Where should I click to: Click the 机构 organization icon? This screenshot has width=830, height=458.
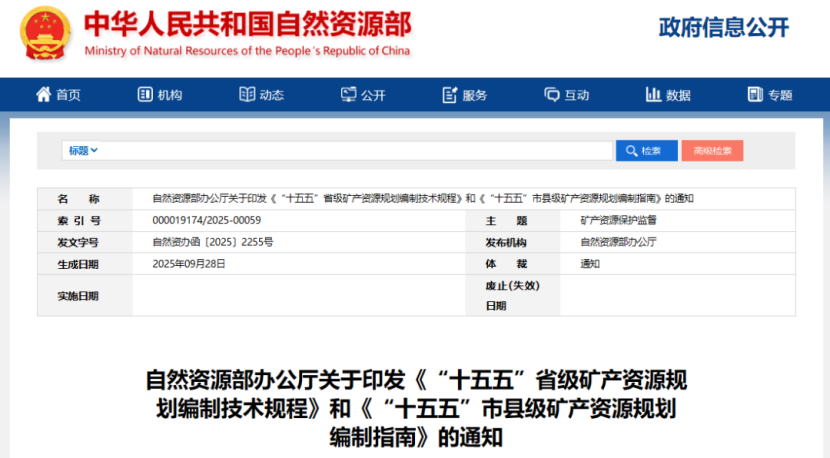[144, 95]
